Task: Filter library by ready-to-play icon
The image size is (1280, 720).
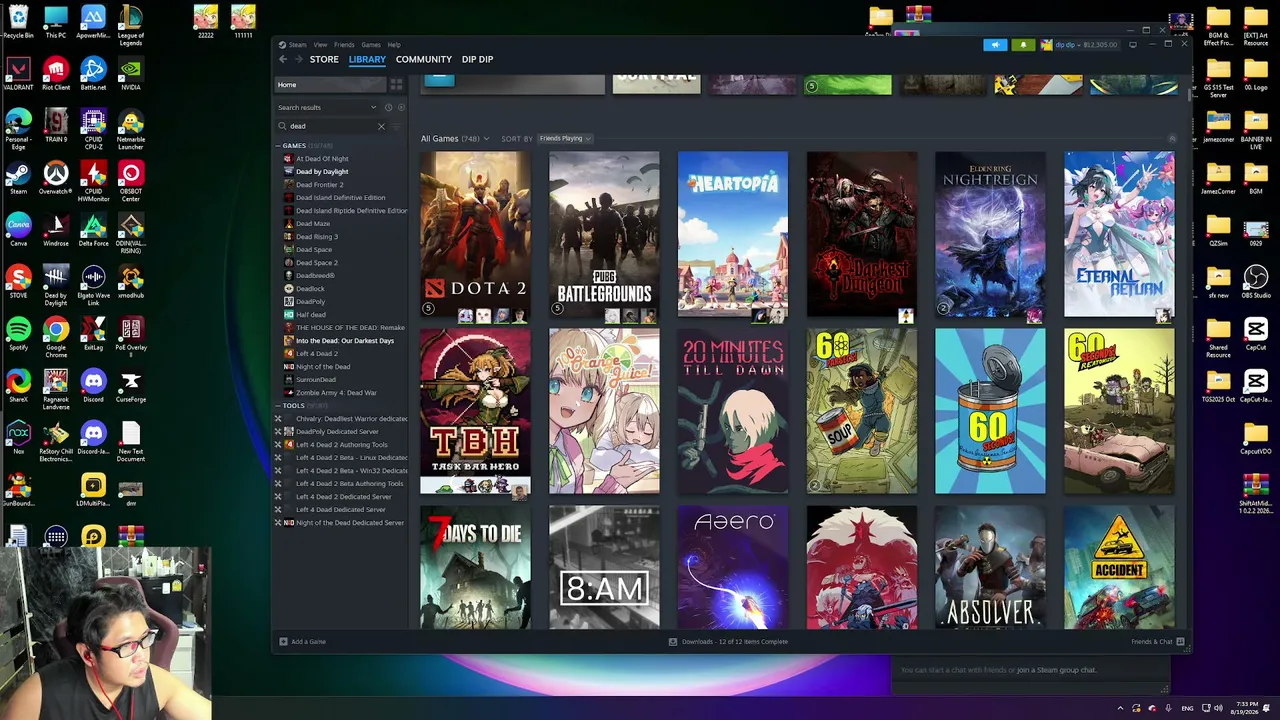Action: click(401, 107)
